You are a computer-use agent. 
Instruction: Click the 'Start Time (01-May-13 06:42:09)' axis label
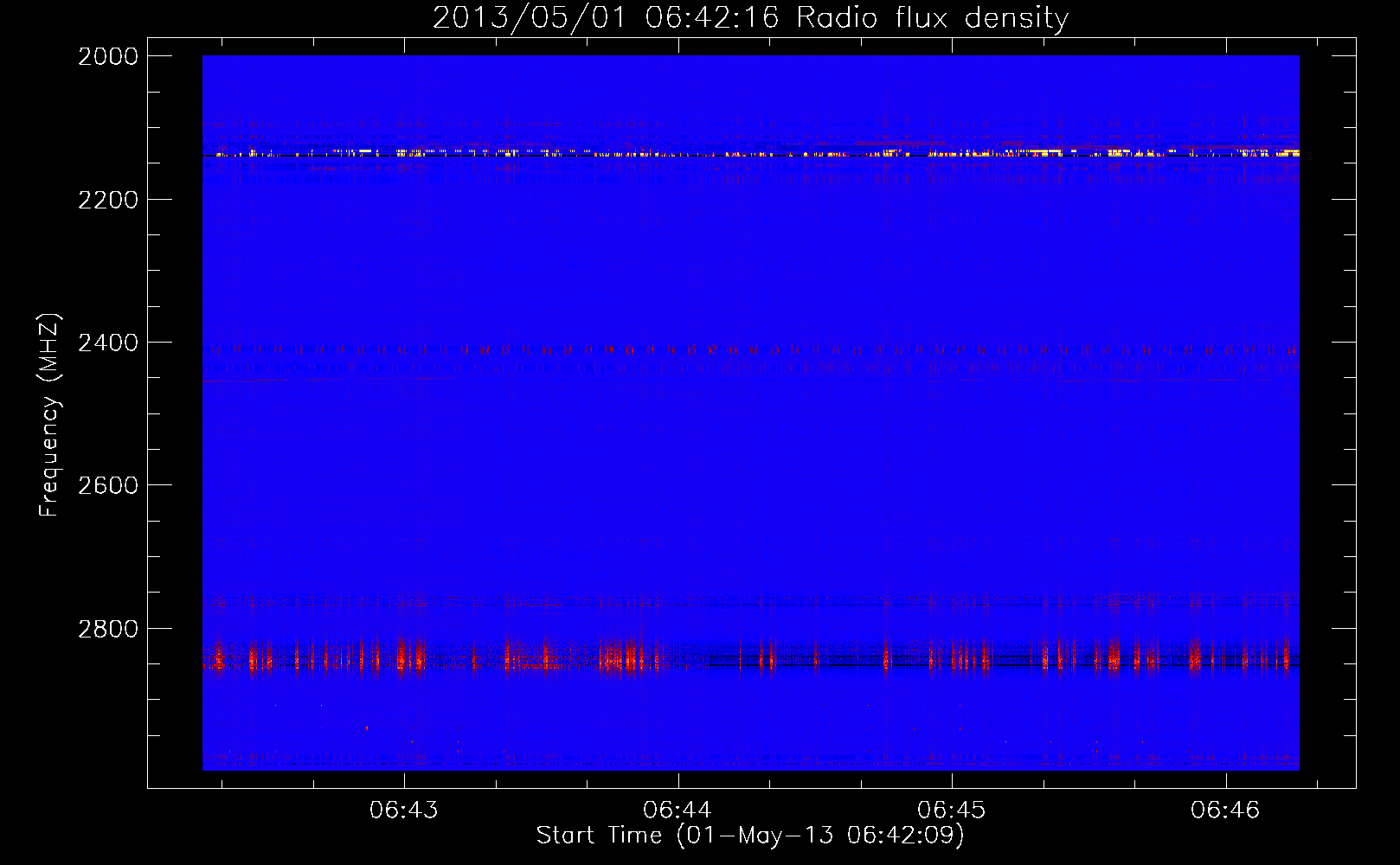point(750,836)
